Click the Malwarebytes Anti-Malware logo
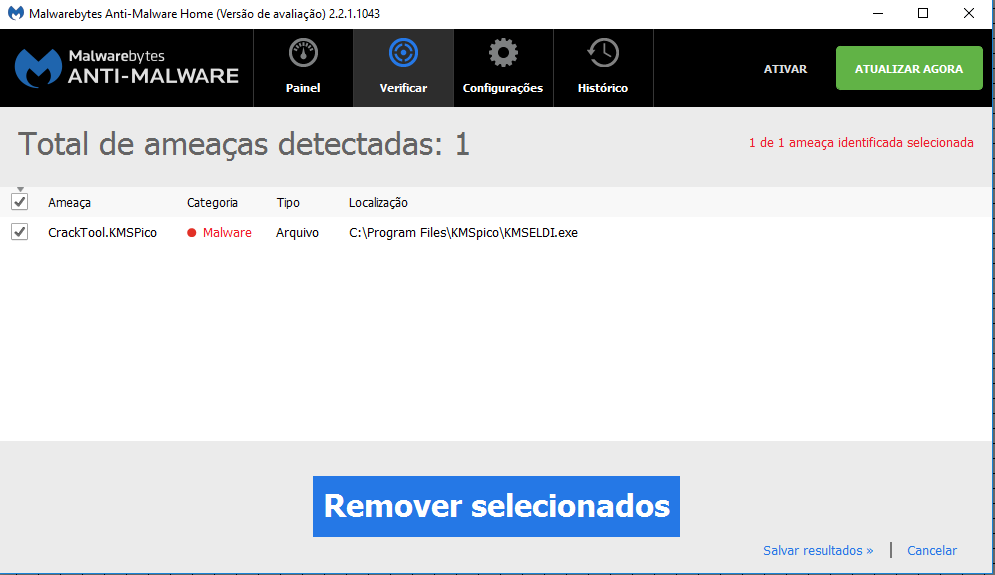 (x=126, y=68)
